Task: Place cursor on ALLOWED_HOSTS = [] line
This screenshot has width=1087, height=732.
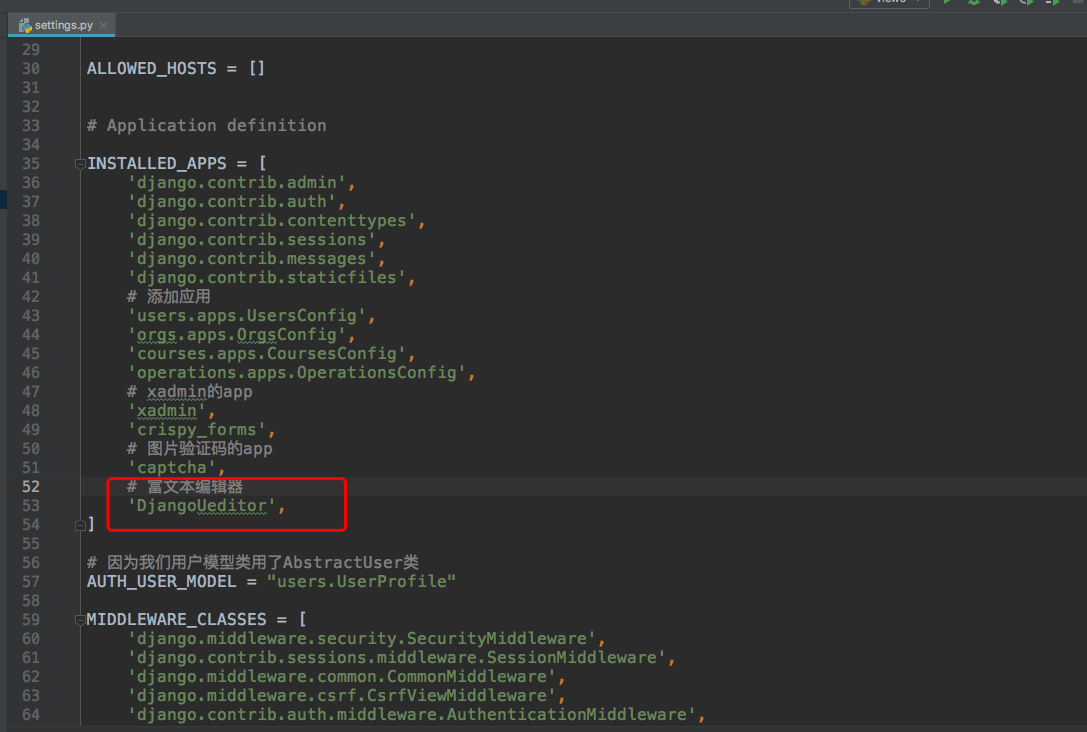Action: pos(175,69)
